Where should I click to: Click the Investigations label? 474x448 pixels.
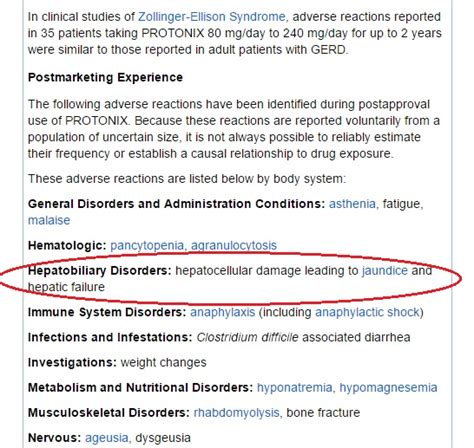click(72, 363)
